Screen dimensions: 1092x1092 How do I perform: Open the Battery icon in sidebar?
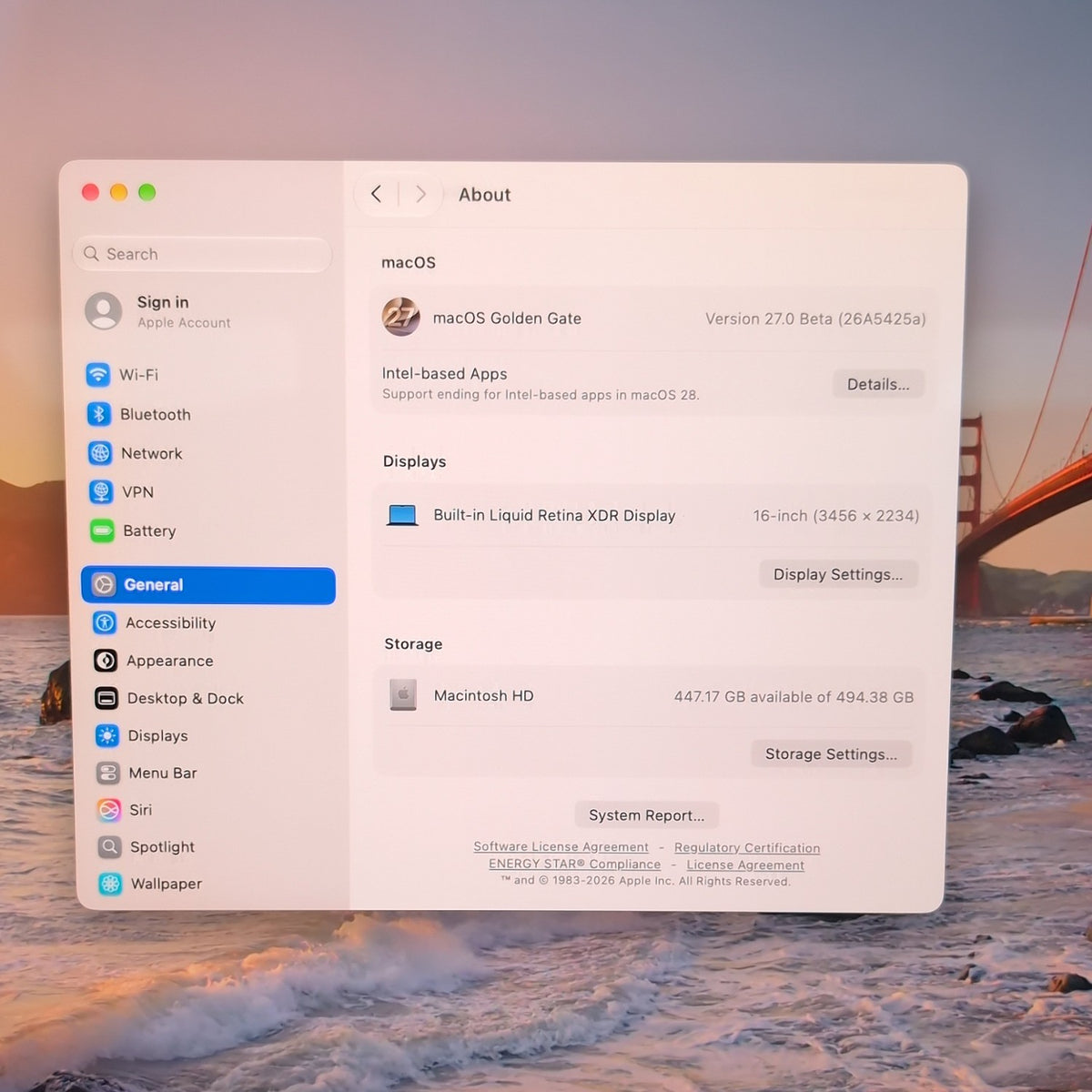click(x=102, y=531)
